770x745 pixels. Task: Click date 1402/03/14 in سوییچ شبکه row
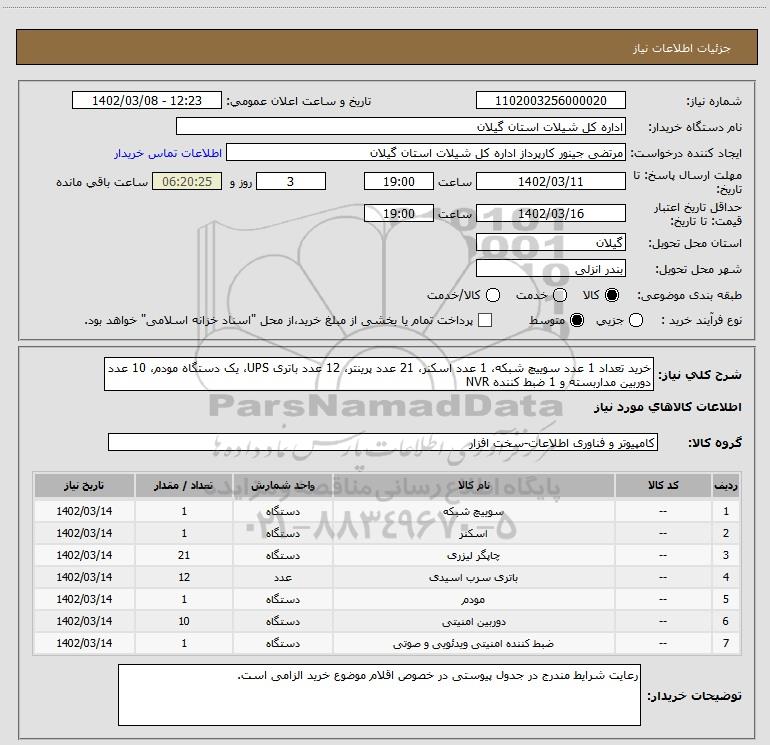point(84,511)
